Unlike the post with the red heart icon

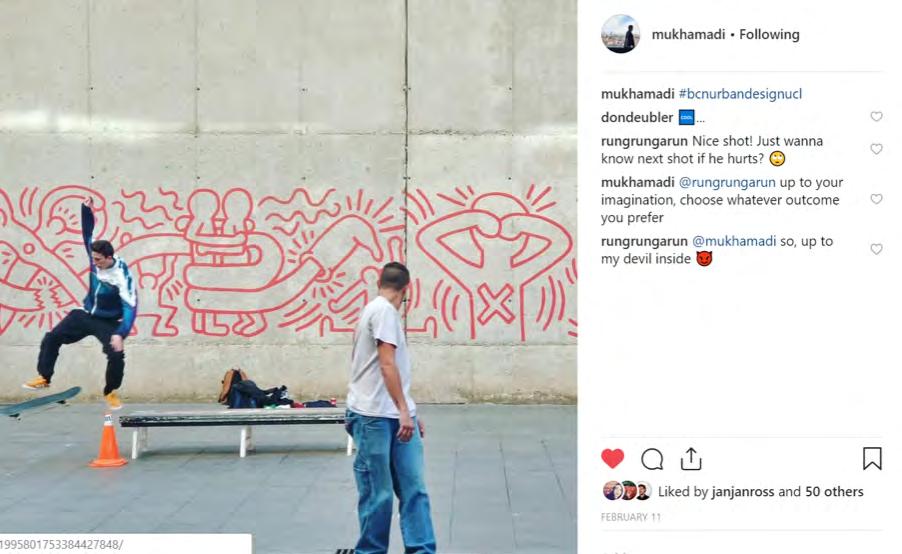pos(612,459)
